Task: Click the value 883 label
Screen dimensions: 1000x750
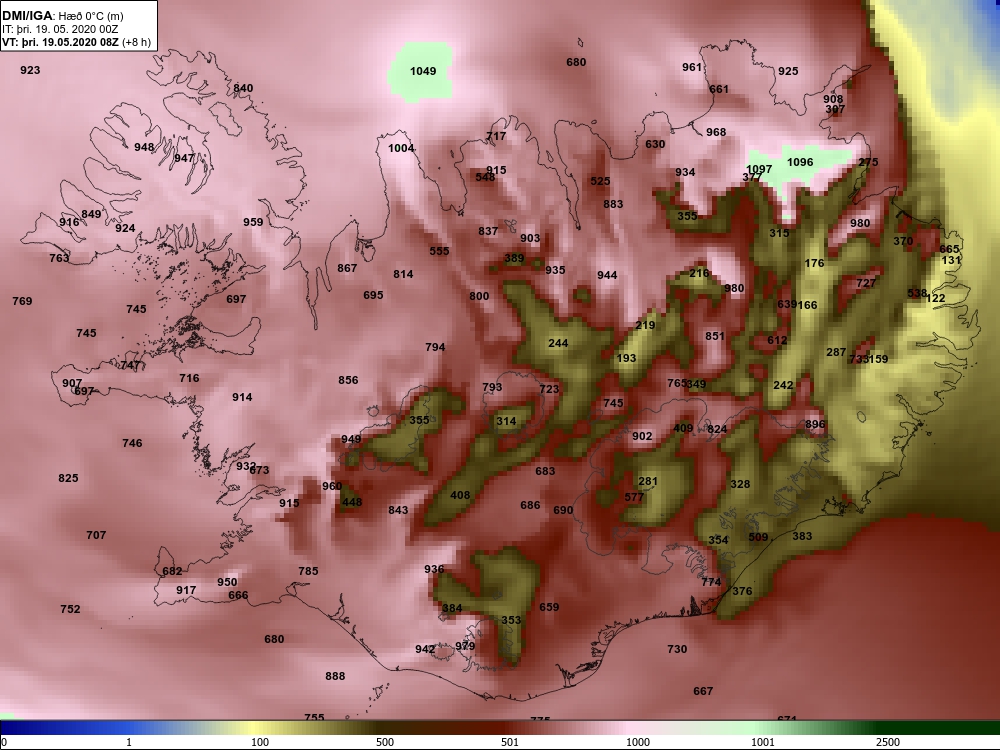Action: (x=613, y=204)
